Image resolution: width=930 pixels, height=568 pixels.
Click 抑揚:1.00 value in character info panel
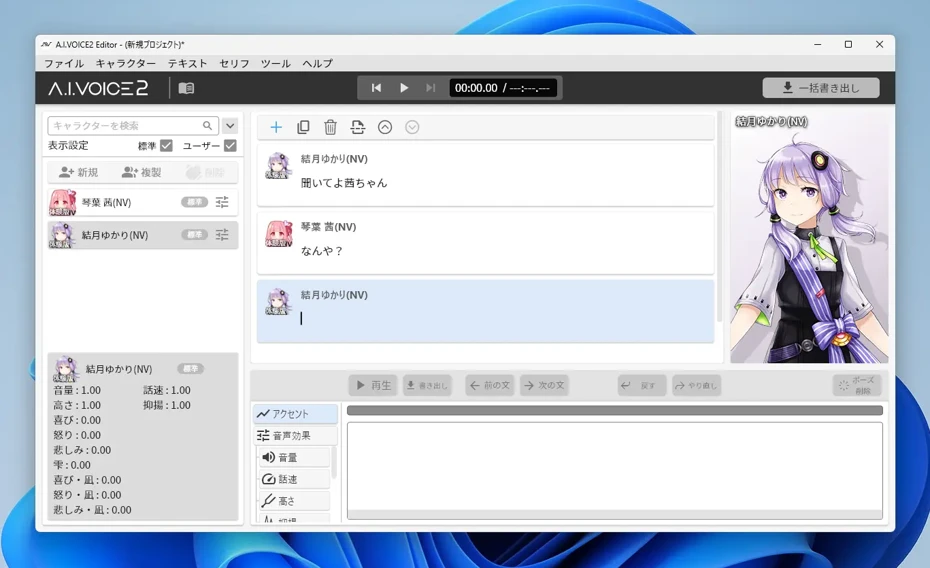click(167, 405)
